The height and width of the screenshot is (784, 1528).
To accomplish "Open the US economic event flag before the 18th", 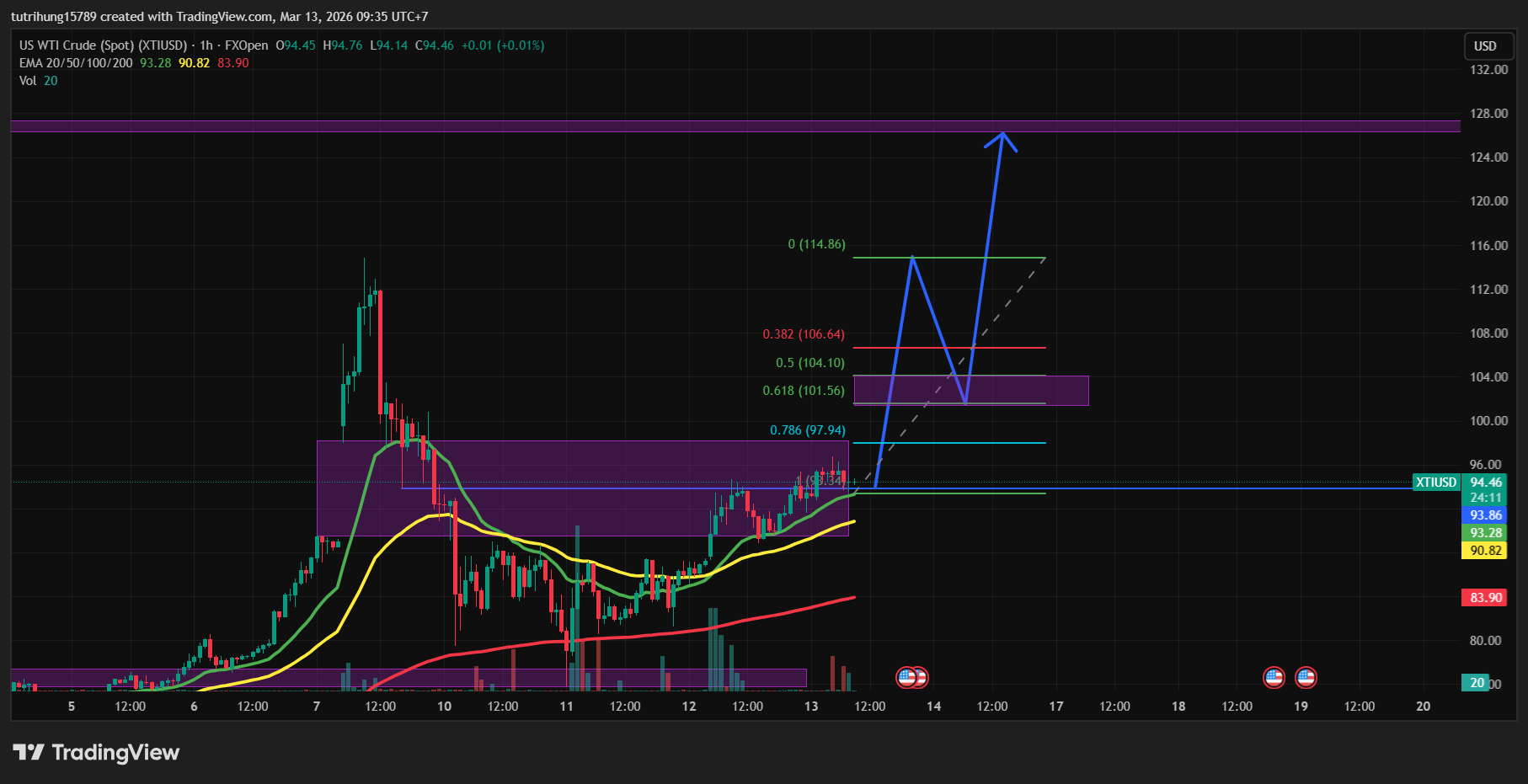I will (1274, 677).
